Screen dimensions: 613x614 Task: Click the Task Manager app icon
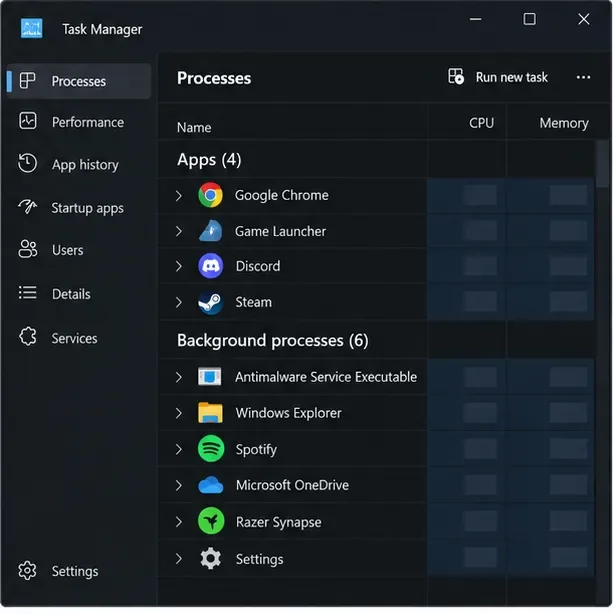31,28
